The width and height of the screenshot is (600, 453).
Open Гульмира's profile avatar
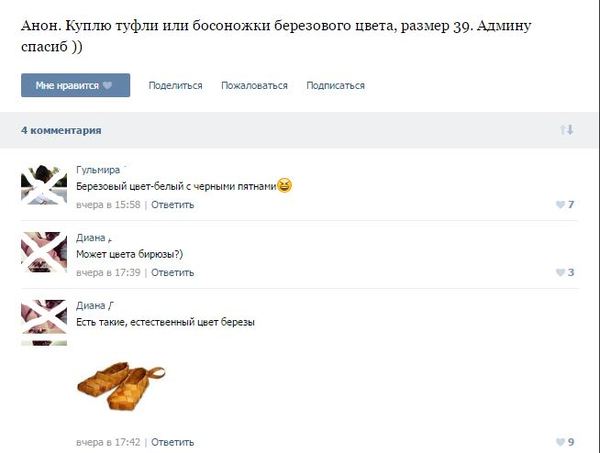44,186
